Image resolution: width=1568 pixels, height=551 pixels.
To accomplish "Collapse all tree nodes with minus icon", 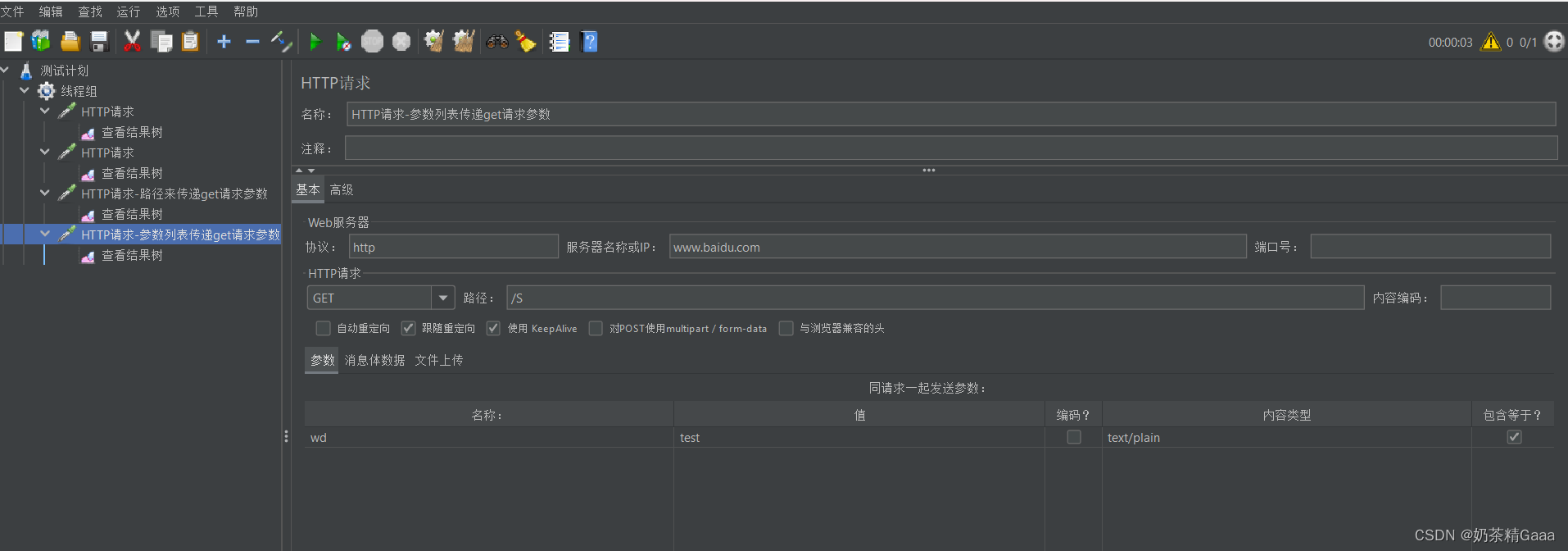I will [252, 41].
